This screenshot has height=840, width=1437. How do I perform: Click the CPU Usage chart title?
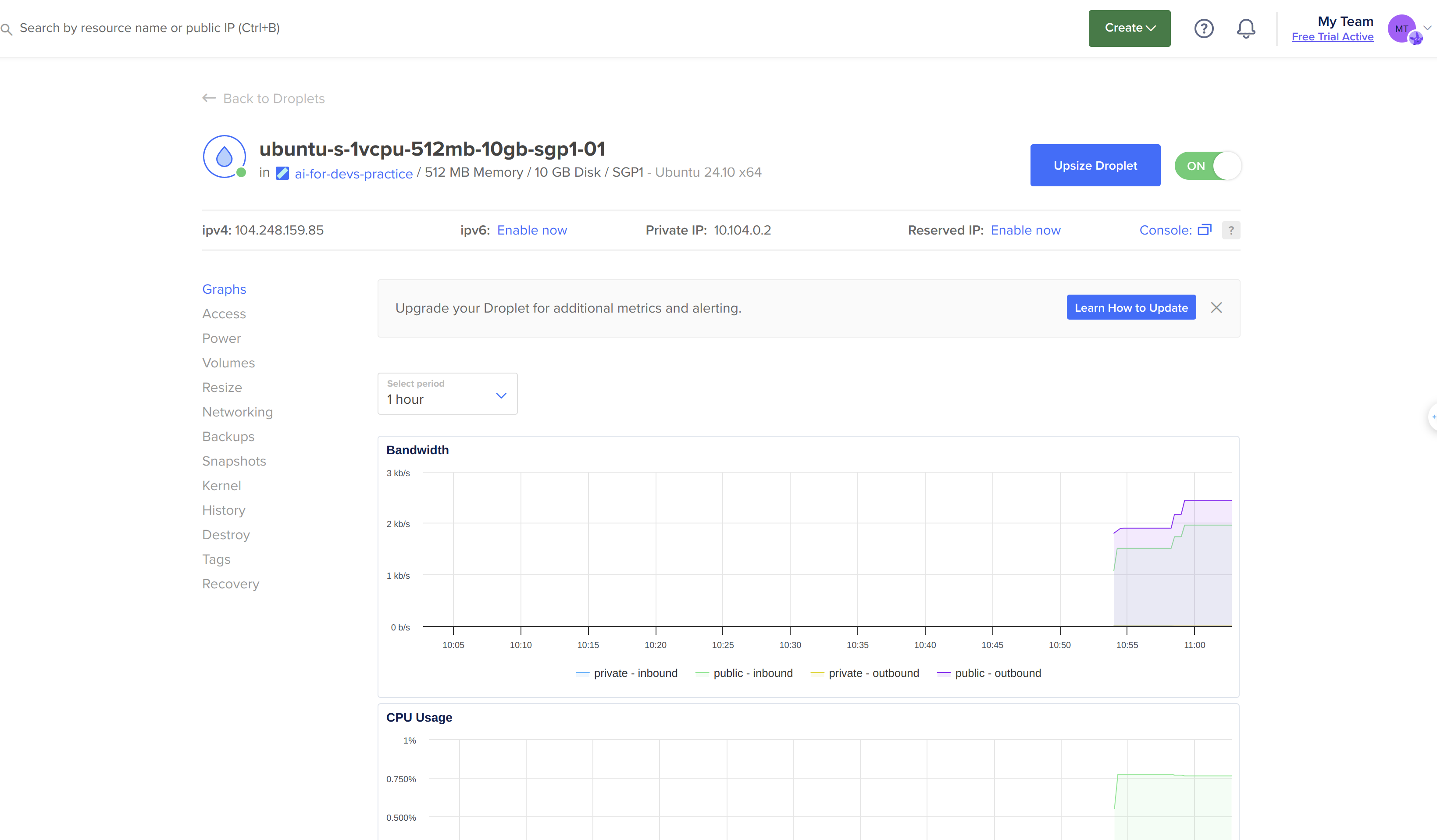[418, 717]
